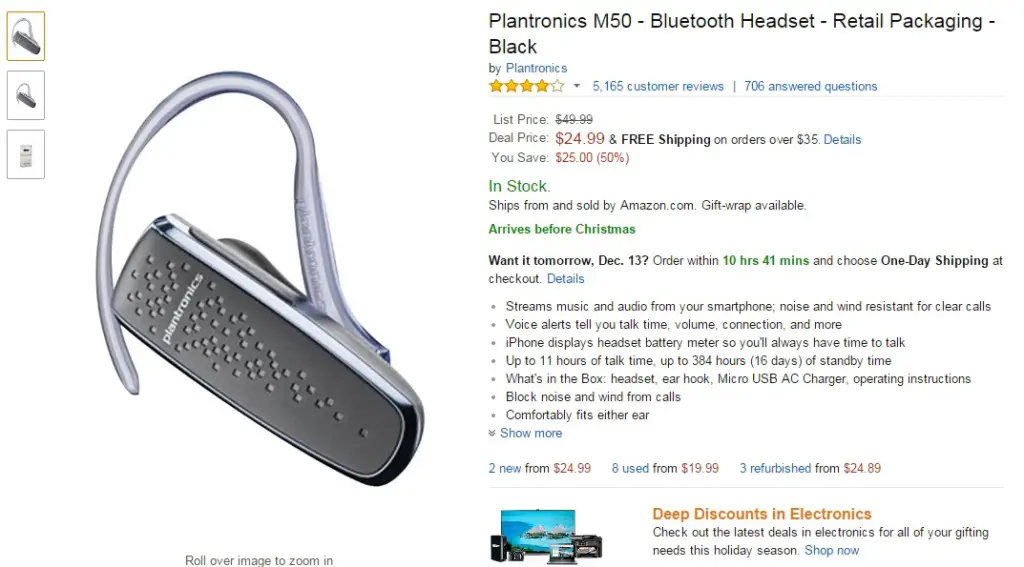Select the first headset thumbnail image

point(26,36)
